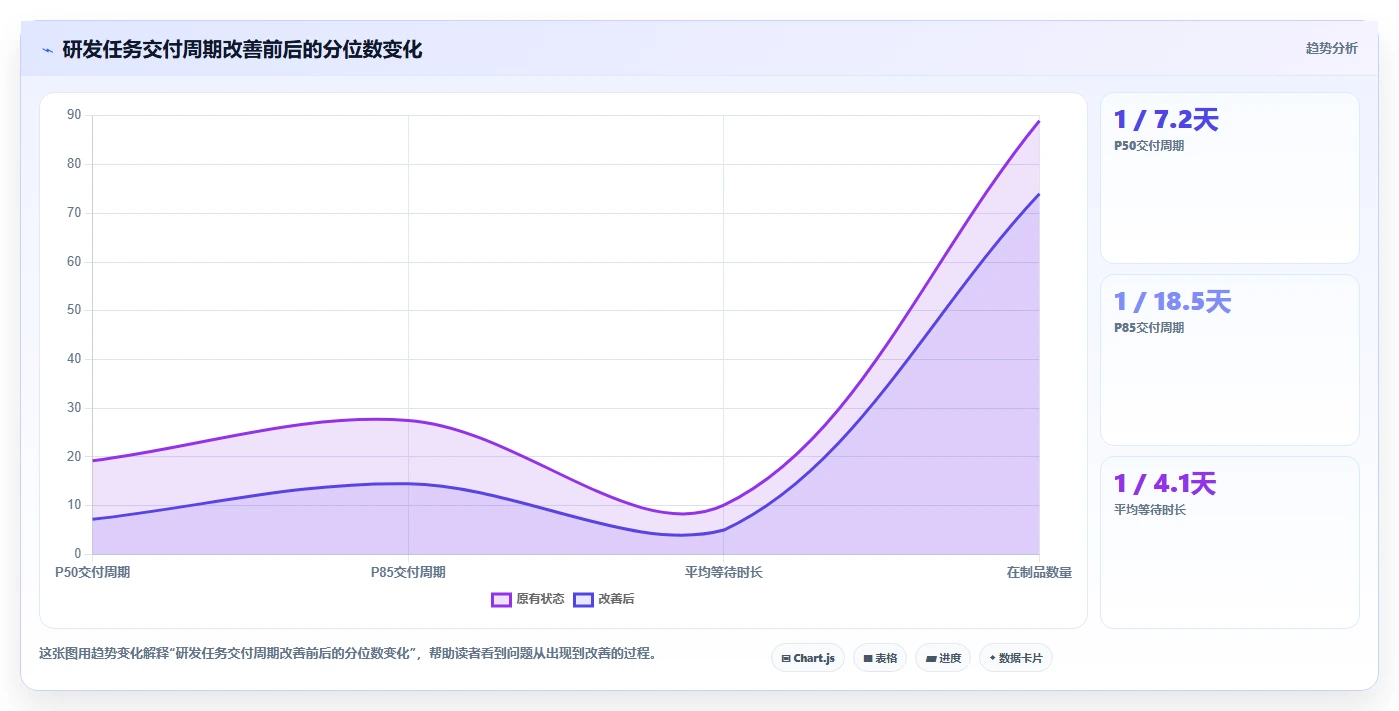
Task: Click the 改善后 blue legend swatch
Action: point(583,599)
